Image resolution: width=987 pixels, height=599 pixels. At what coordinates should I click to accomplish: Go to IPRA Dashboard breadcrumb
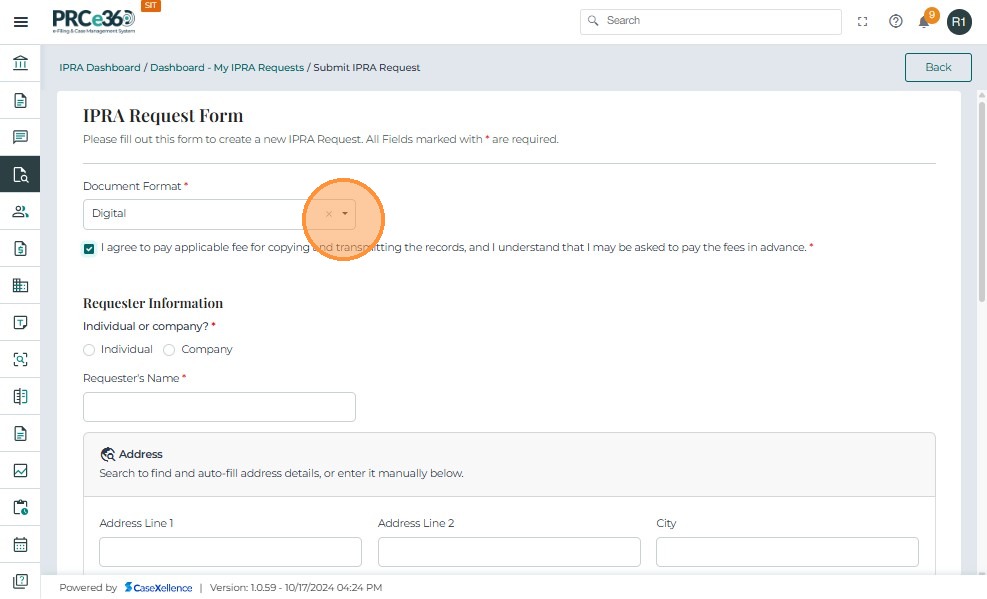(x=100, y=68)
